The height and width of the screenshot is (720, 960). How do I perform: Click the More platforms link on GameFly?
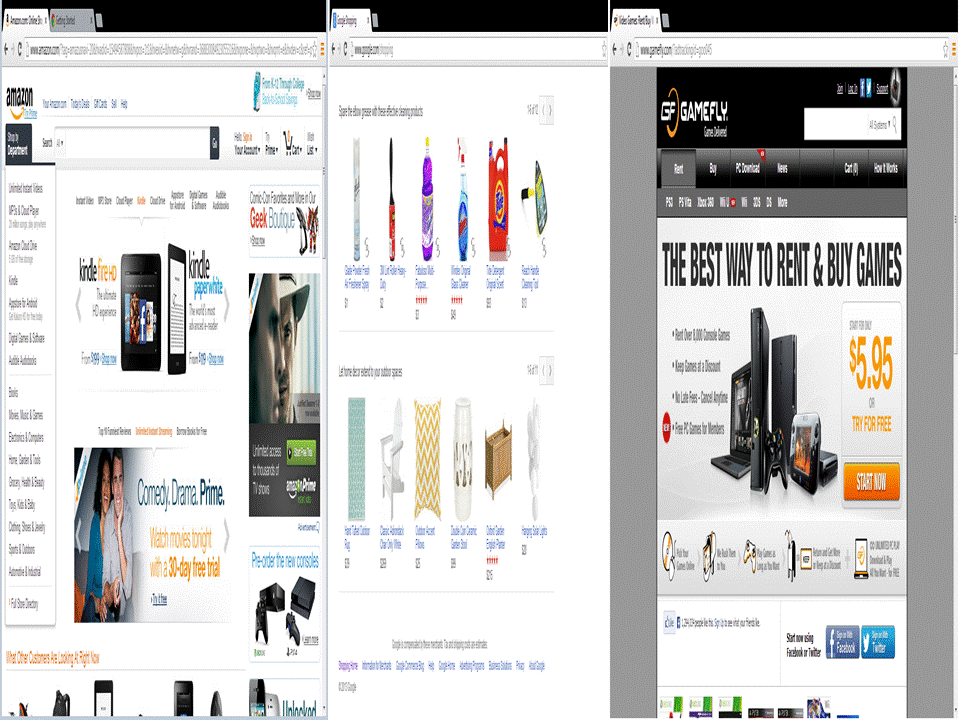pos(782,203)
